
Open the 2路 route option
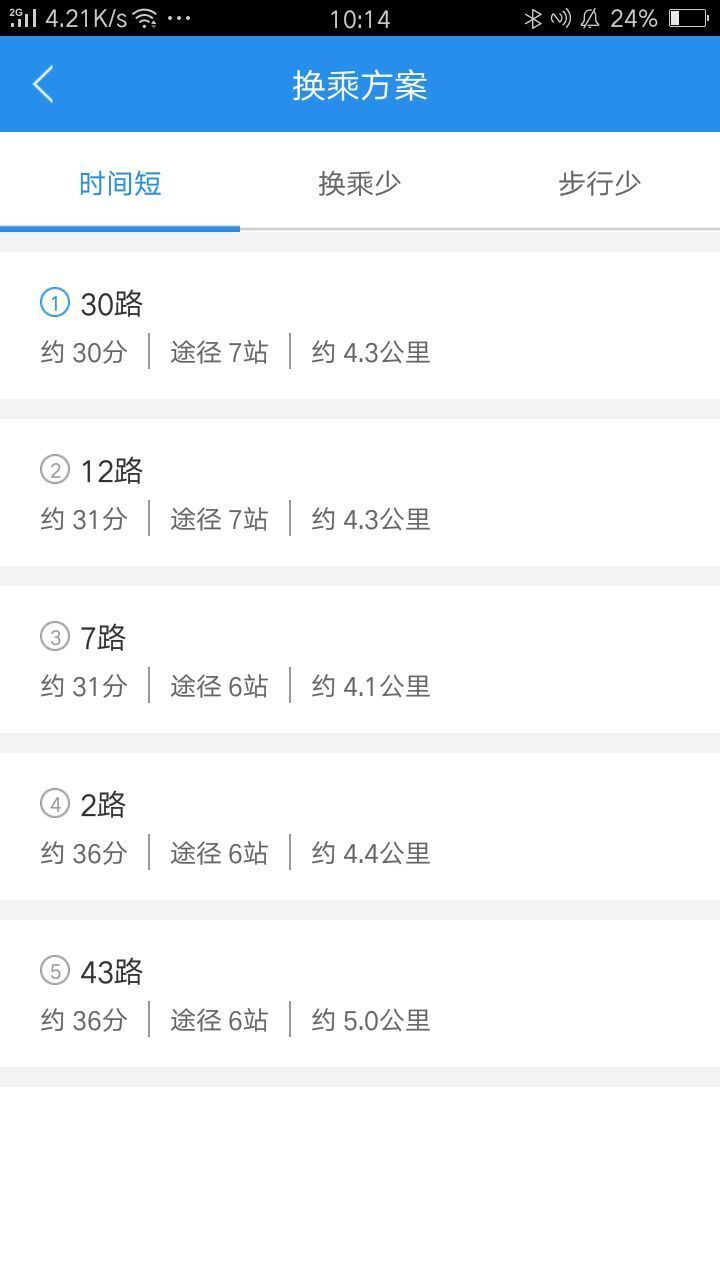(360, 827)
